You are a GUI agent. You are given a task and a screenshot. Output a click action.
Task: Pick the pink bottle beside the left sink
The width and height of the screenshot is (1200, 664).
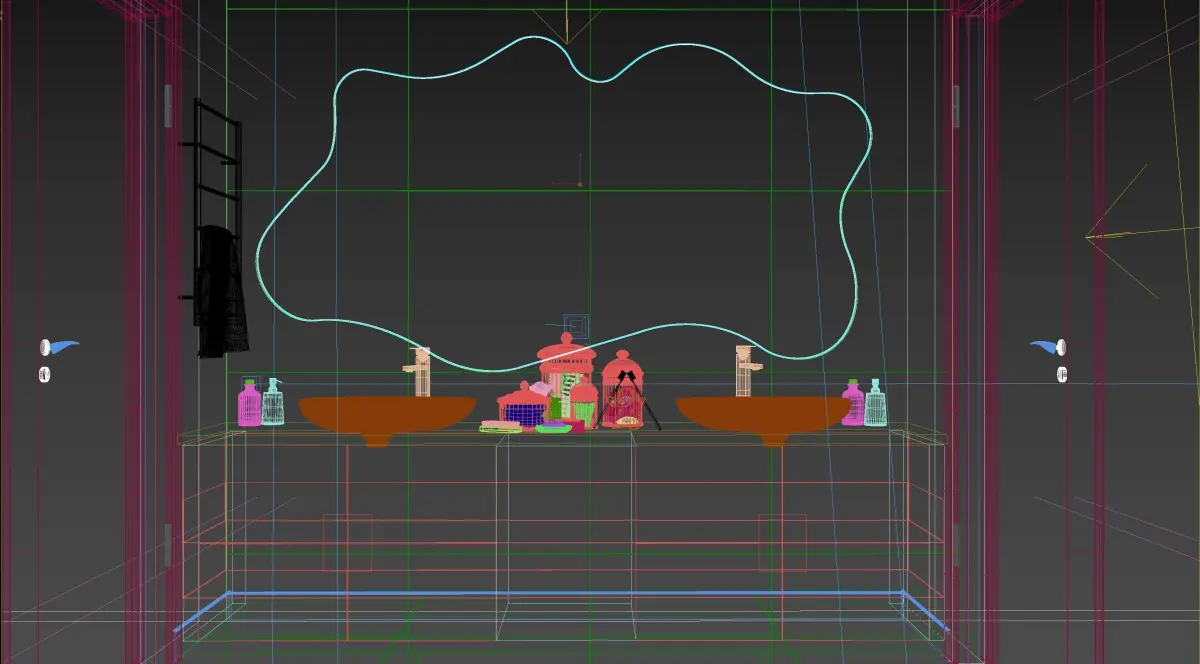(249, 402)
